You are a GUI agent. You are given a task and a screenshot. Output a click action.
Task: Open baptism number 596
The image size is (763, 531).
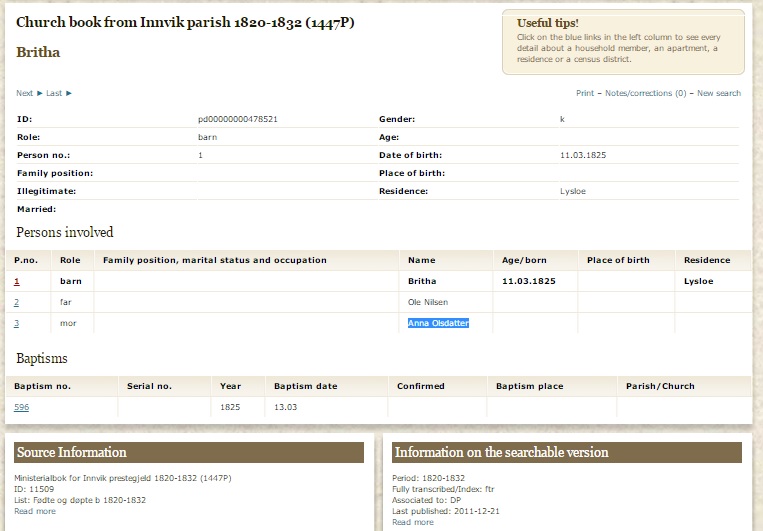tap(22, 407)
